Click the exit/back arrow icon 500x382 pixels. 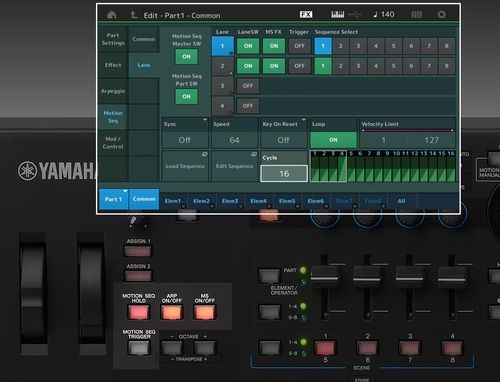134,15
